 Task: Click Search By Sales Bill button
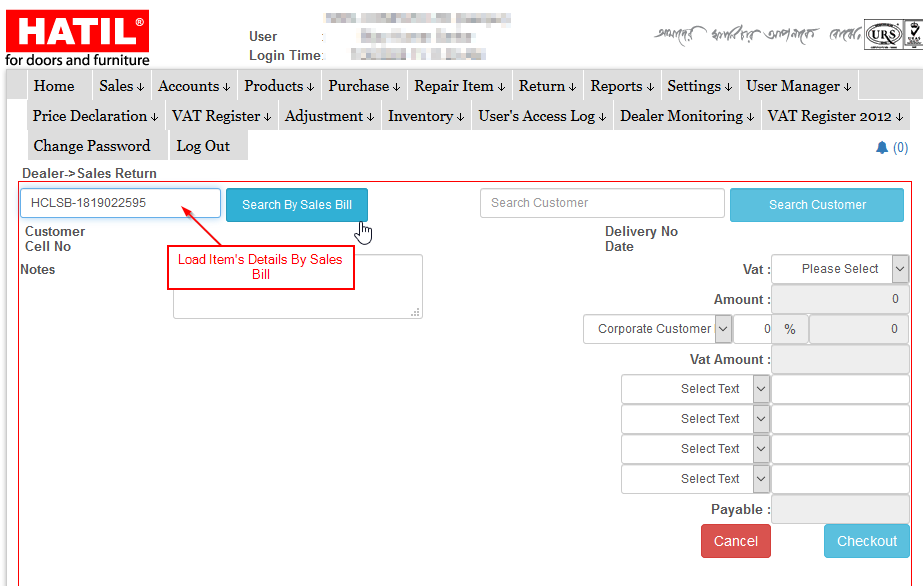click(297, 205)
